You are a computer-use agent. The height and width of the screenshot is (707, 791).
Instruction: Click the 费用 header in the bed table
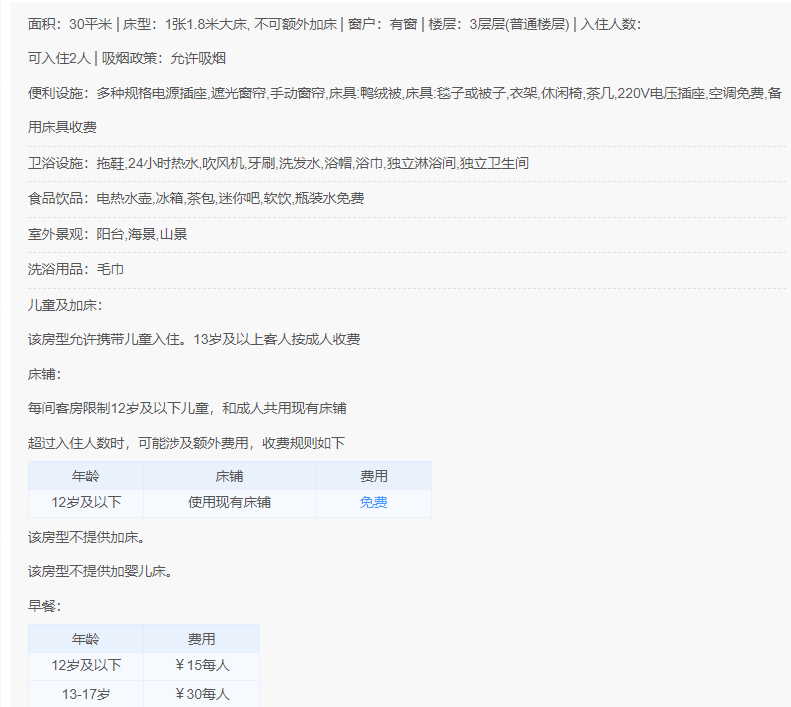[373, 476]
